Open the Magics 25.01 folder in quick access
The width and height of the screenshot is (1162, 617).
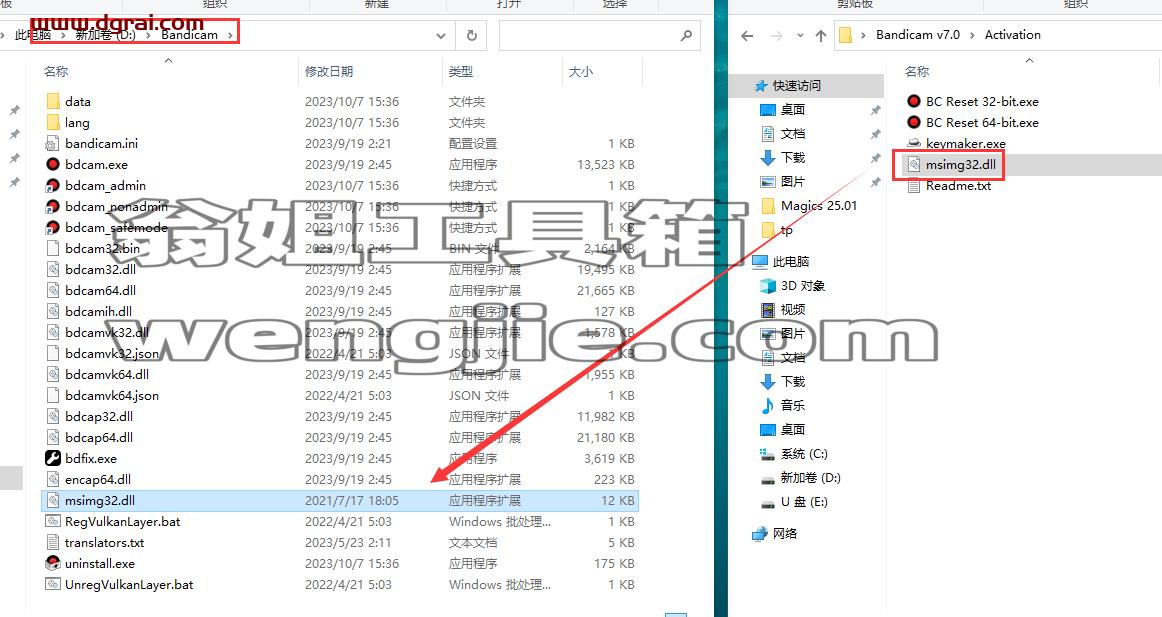pyautogui.click(x=819, y=205)
